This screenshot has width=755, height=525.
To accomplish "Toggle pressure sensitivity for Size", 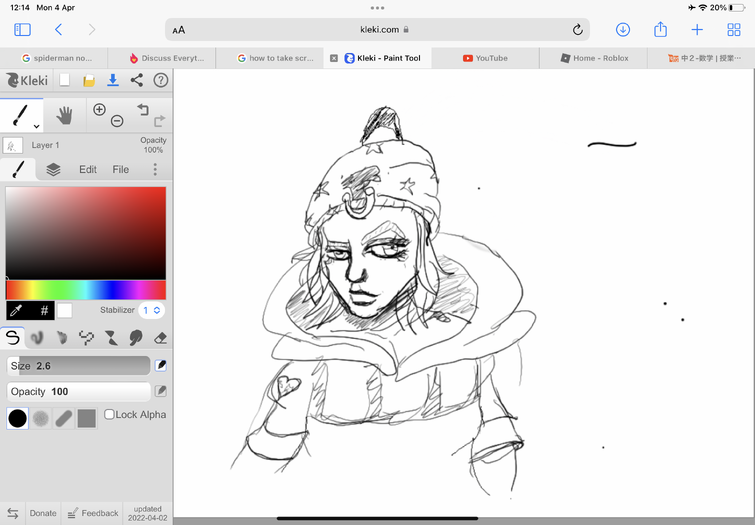I will pyautogui.click(x=161, y=366).
